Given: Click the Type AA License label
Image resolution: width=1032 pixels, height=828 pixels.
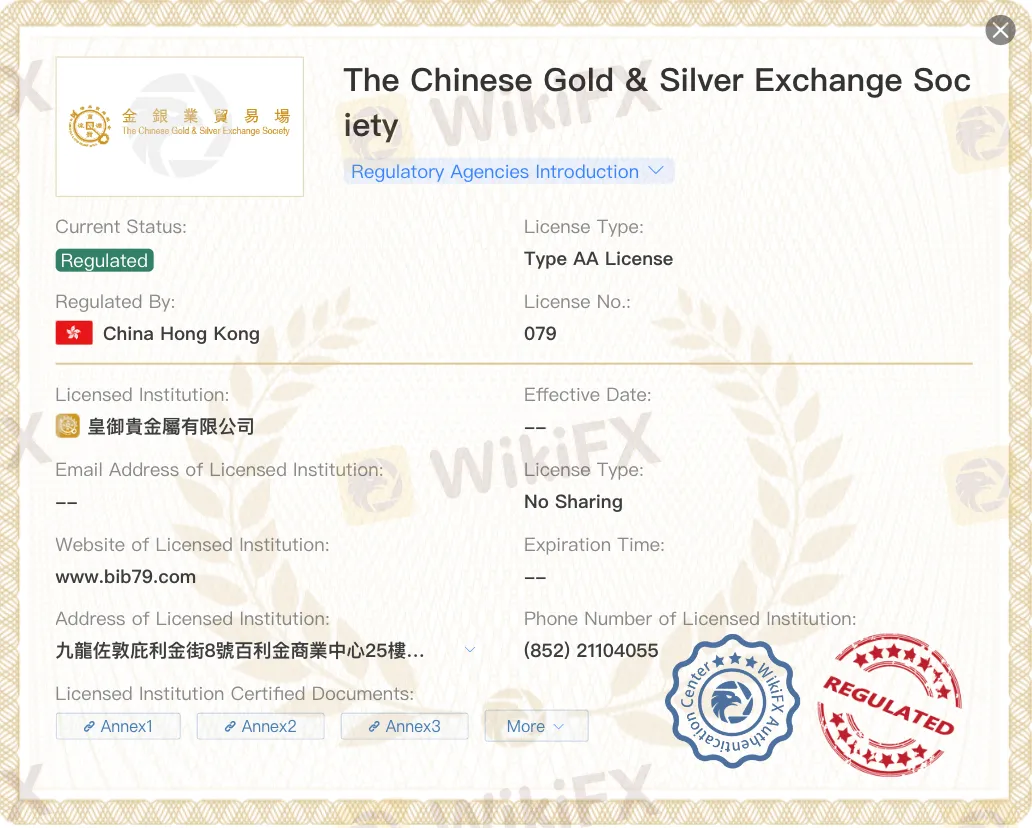Looking at the screenshot, I should (x=597, y=258).
